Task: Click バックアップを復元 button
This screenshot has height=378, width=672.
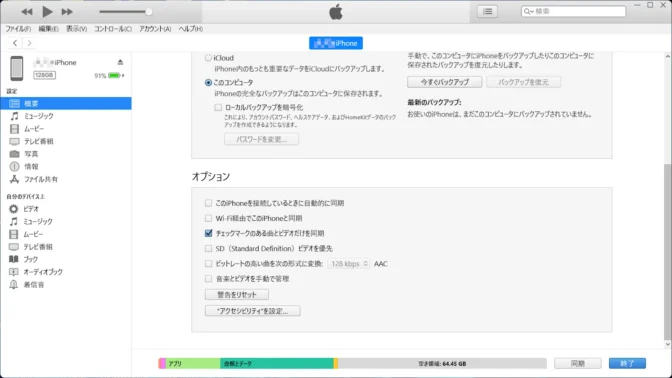Action: click(523, 82)
